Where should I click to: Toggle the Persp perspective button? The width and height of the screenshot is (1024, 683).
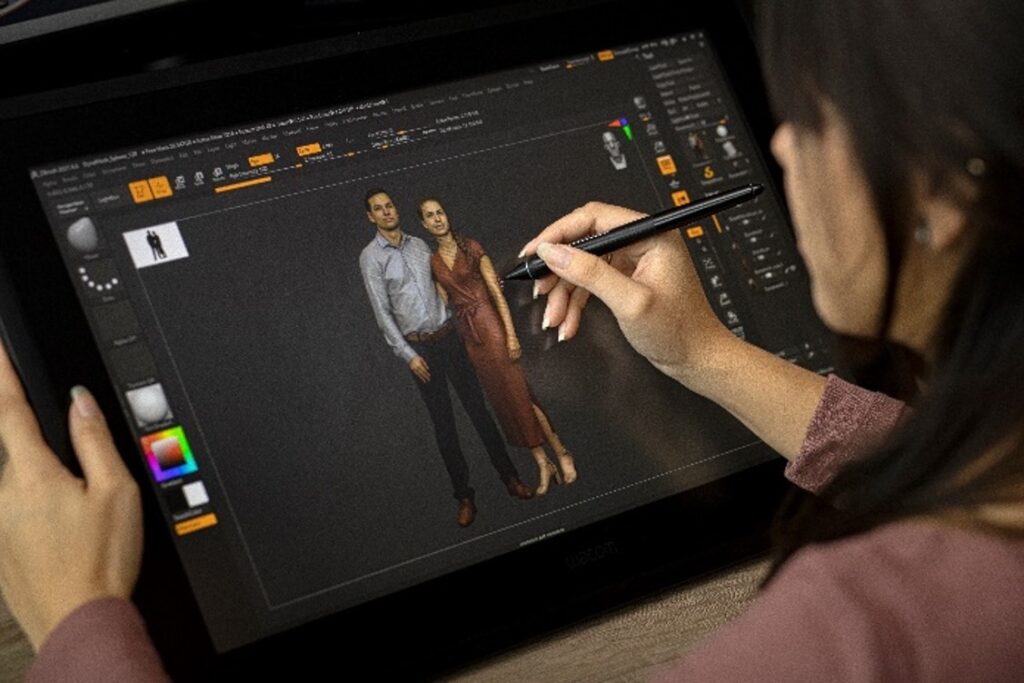pos(666,165)
